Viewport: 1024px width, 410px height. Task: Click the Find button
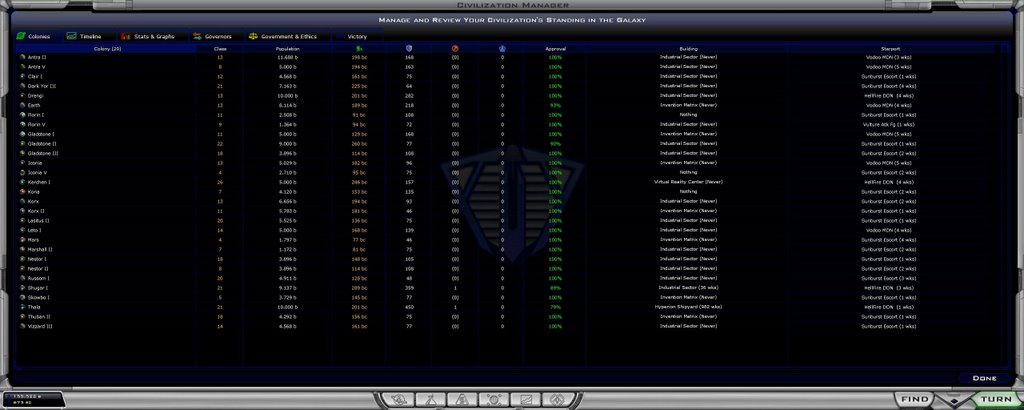[915, 399]
